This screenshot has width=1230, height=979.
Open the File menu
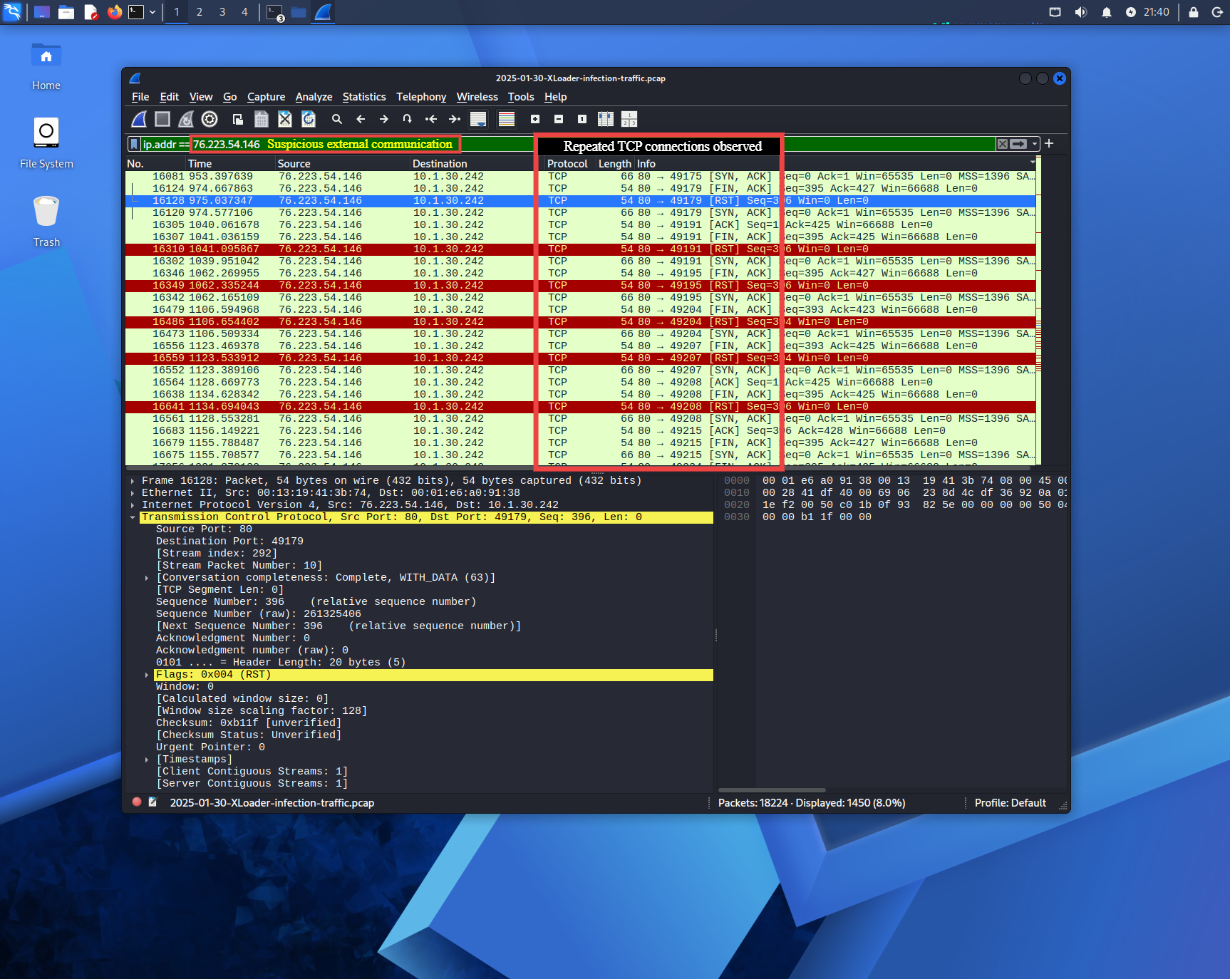(x=140, y=97)
